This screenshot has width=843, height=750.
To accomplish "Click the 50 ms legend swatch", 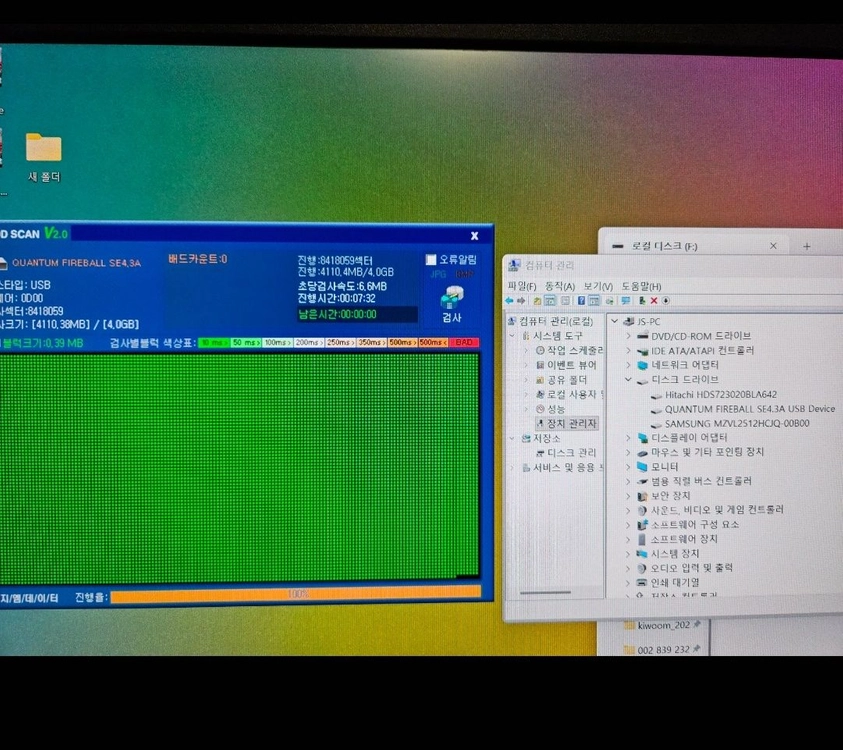I will click(x=246, y=342).
